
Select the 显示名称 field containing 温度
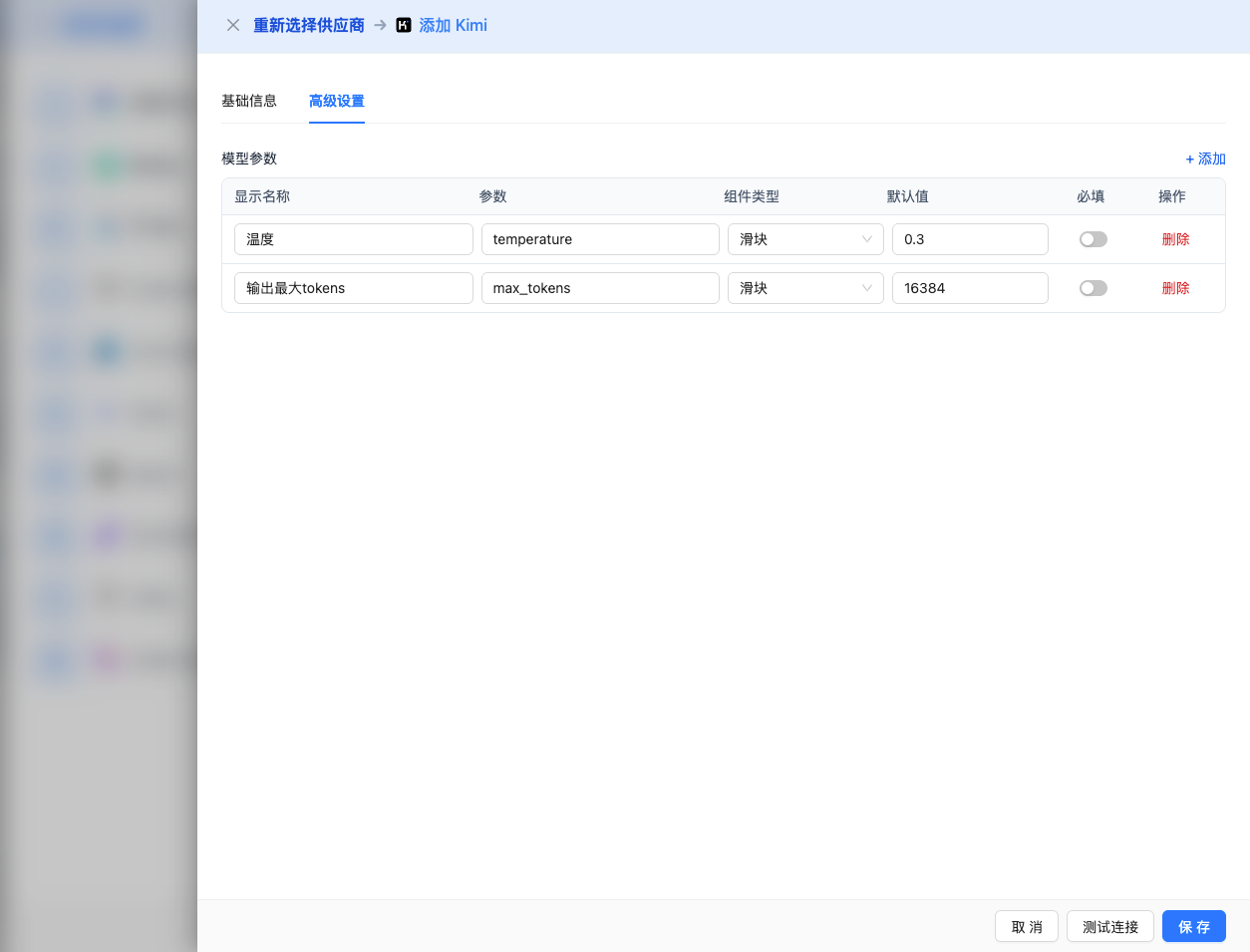pos(353,238)
